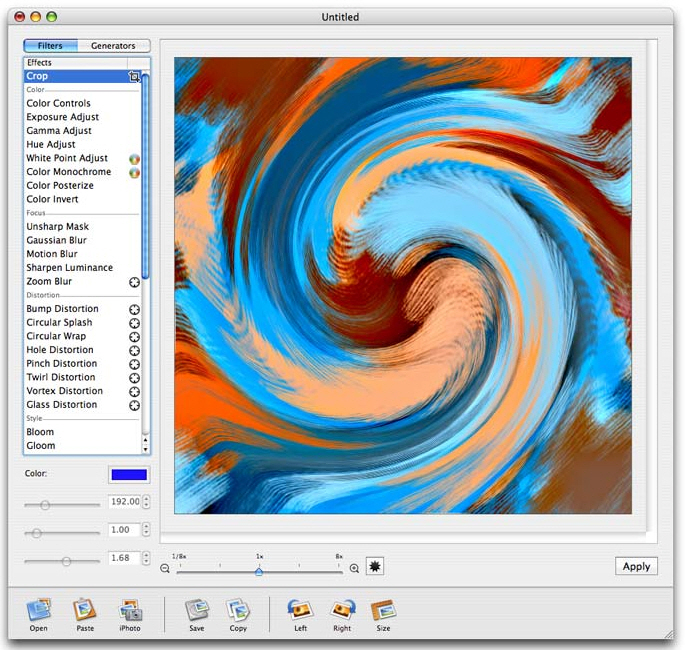
Task: Rotate image with the Left icon
Action: coord(299,611)
